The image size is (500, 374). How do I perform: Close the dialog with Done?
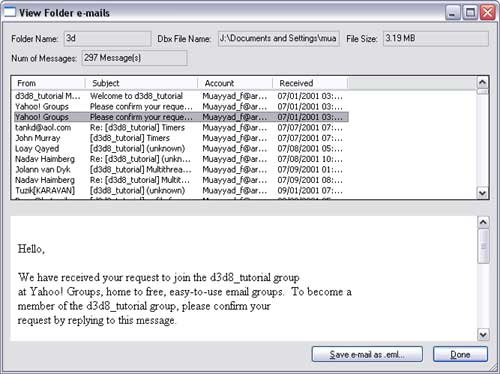(460, 354)
